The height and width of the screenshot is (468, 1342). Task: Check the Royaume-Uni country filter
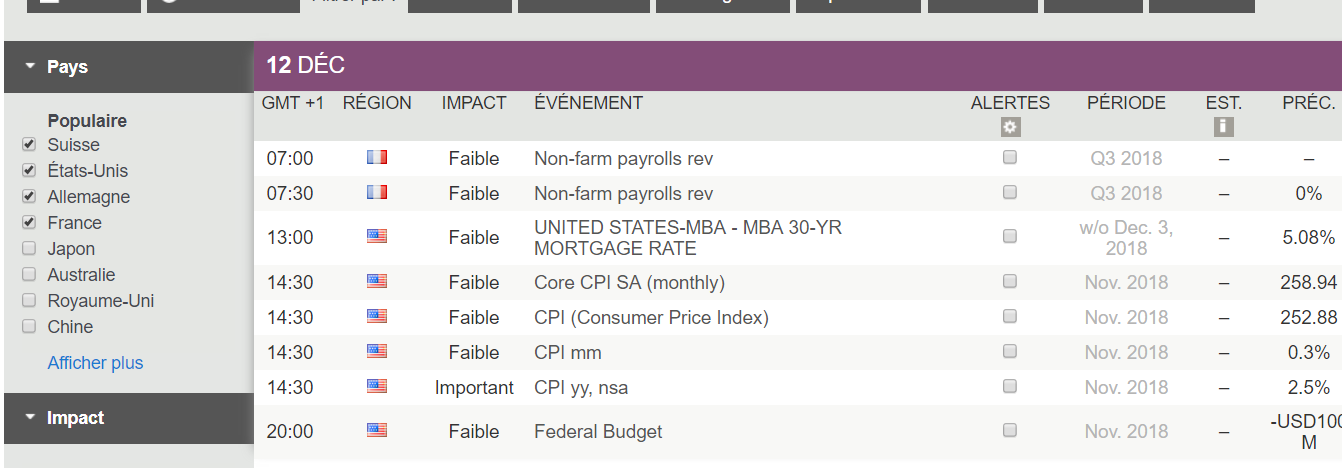click(29, 301)
